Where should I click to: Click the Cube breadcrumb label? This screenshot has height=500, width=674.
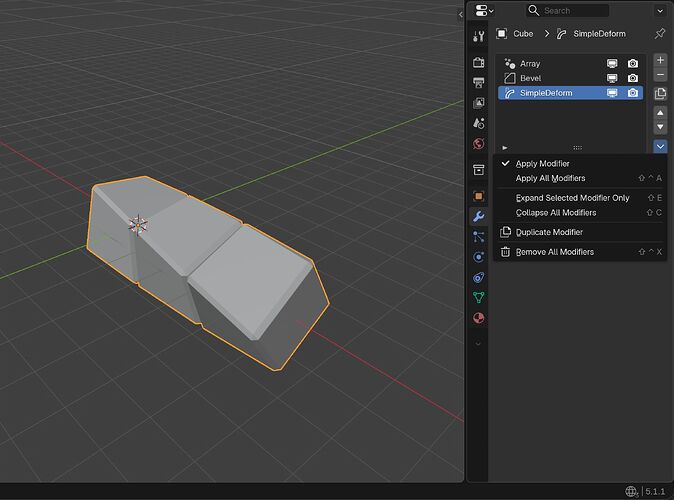pos(523,34)
